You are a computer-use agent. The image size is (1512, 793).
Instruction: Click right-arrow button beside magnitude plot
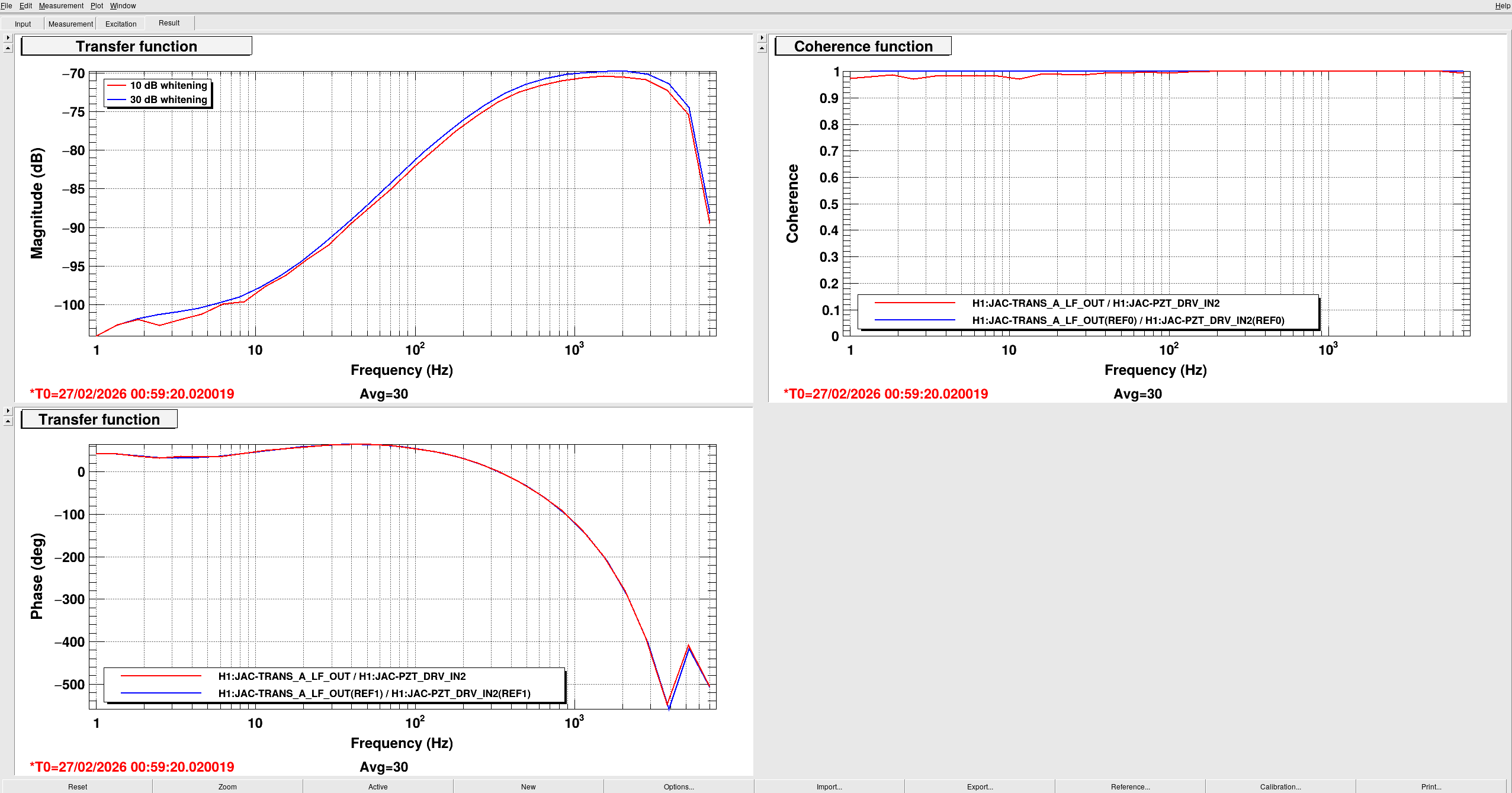pos(8,38)
